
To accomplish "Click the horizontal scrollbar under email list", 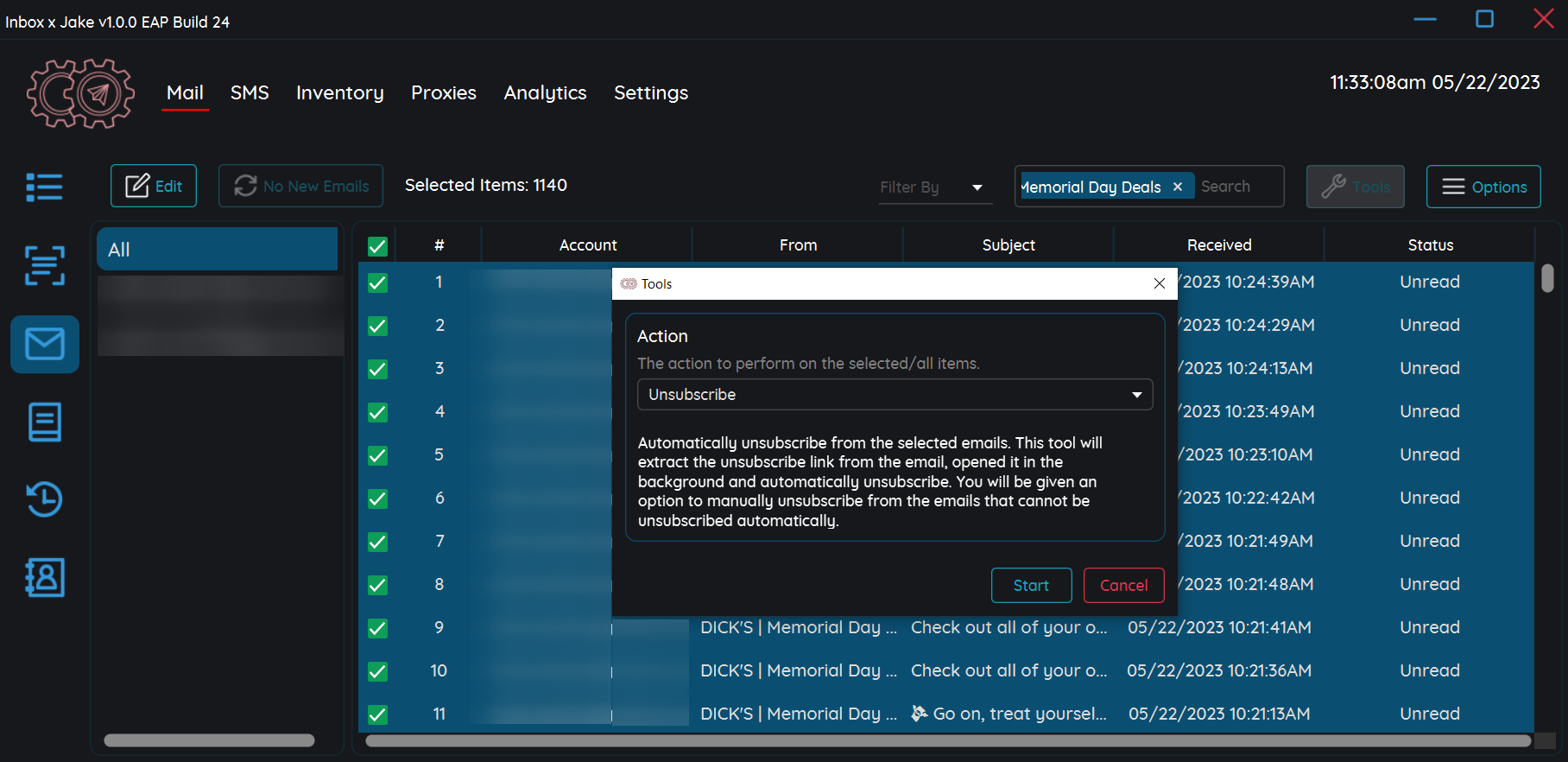I will pyautogui.click(x=947, y=740).
